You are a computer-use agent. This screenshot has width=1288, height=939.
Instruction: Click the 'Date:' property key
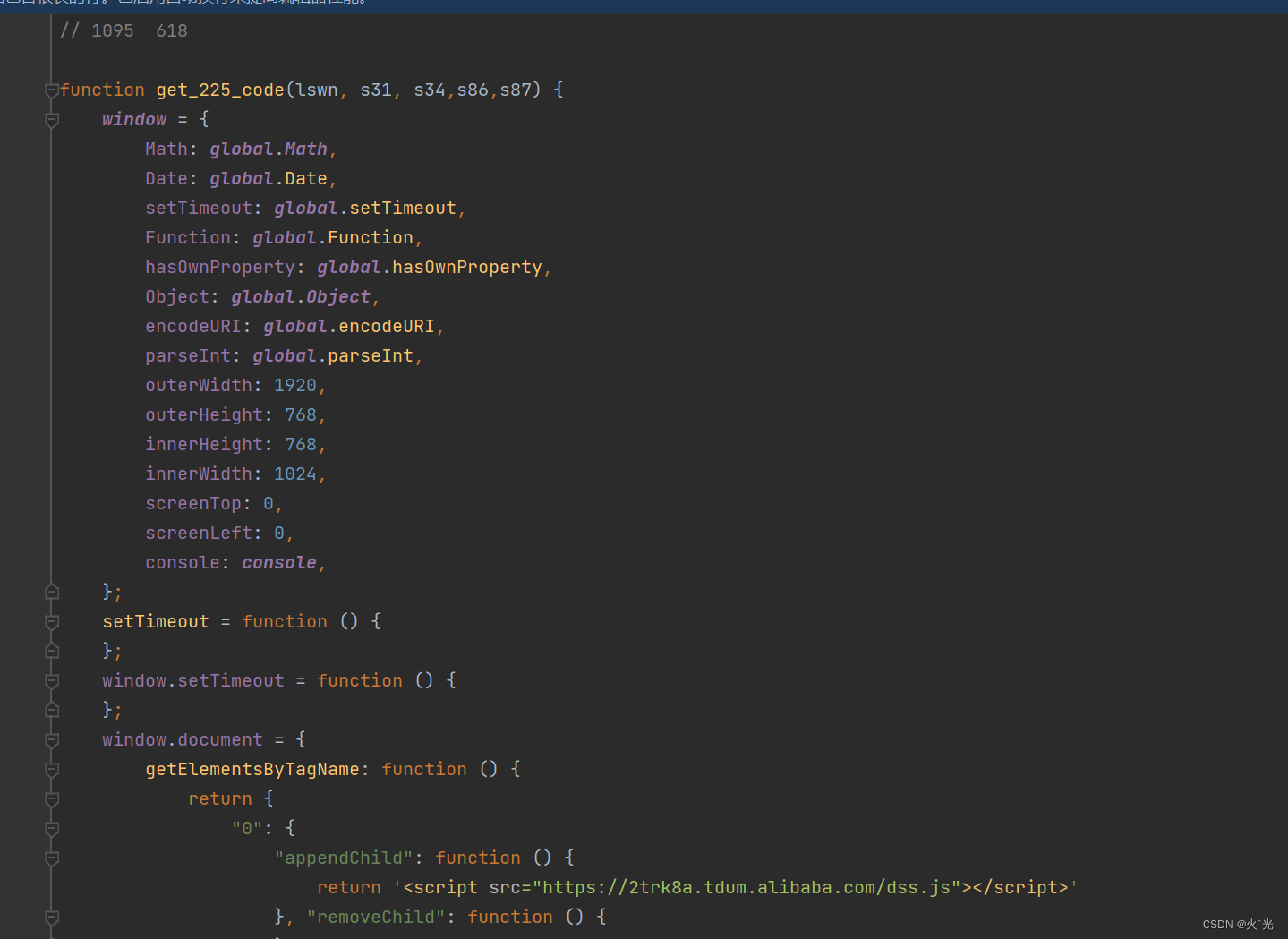(172, 178)
